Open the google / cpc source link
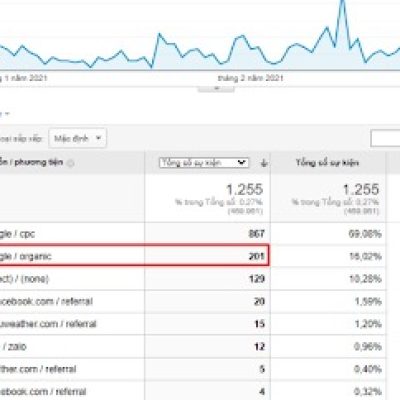The height and width of the screenshot is (400, 400). tap(17, 234)
